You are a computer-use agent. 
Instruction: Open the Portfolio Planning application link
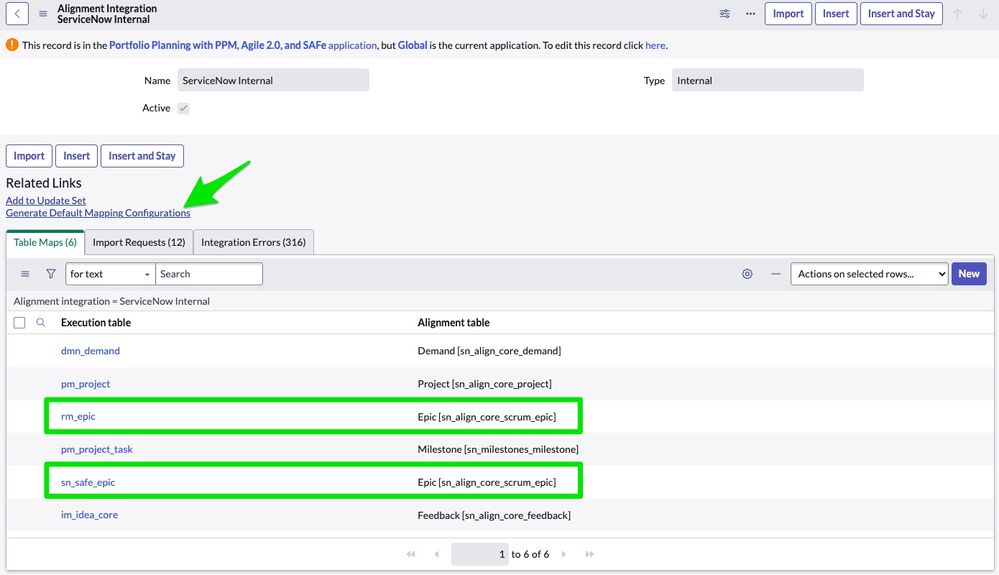pos(243,45)
